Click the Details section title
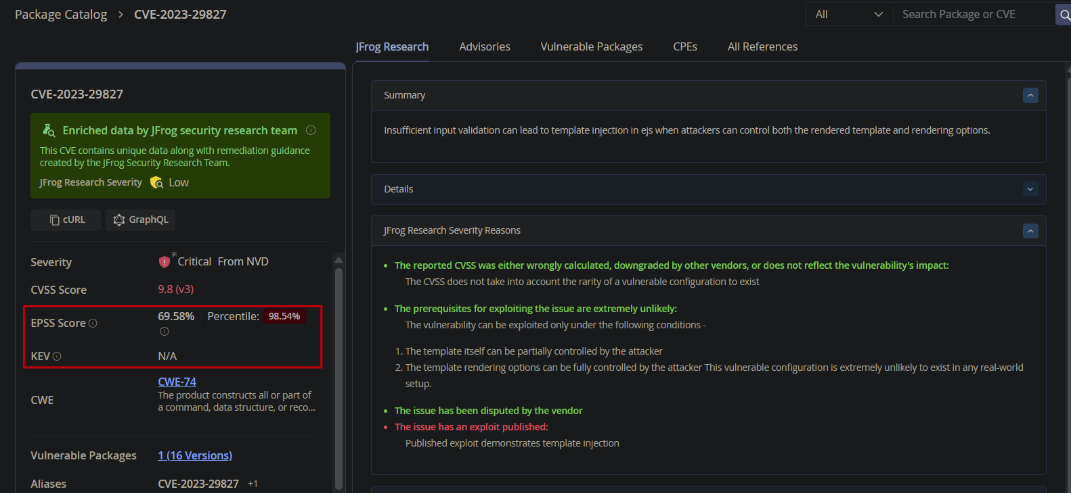Image resolution: width=1071 pixels, height=493 pixels. coord(398,189)
